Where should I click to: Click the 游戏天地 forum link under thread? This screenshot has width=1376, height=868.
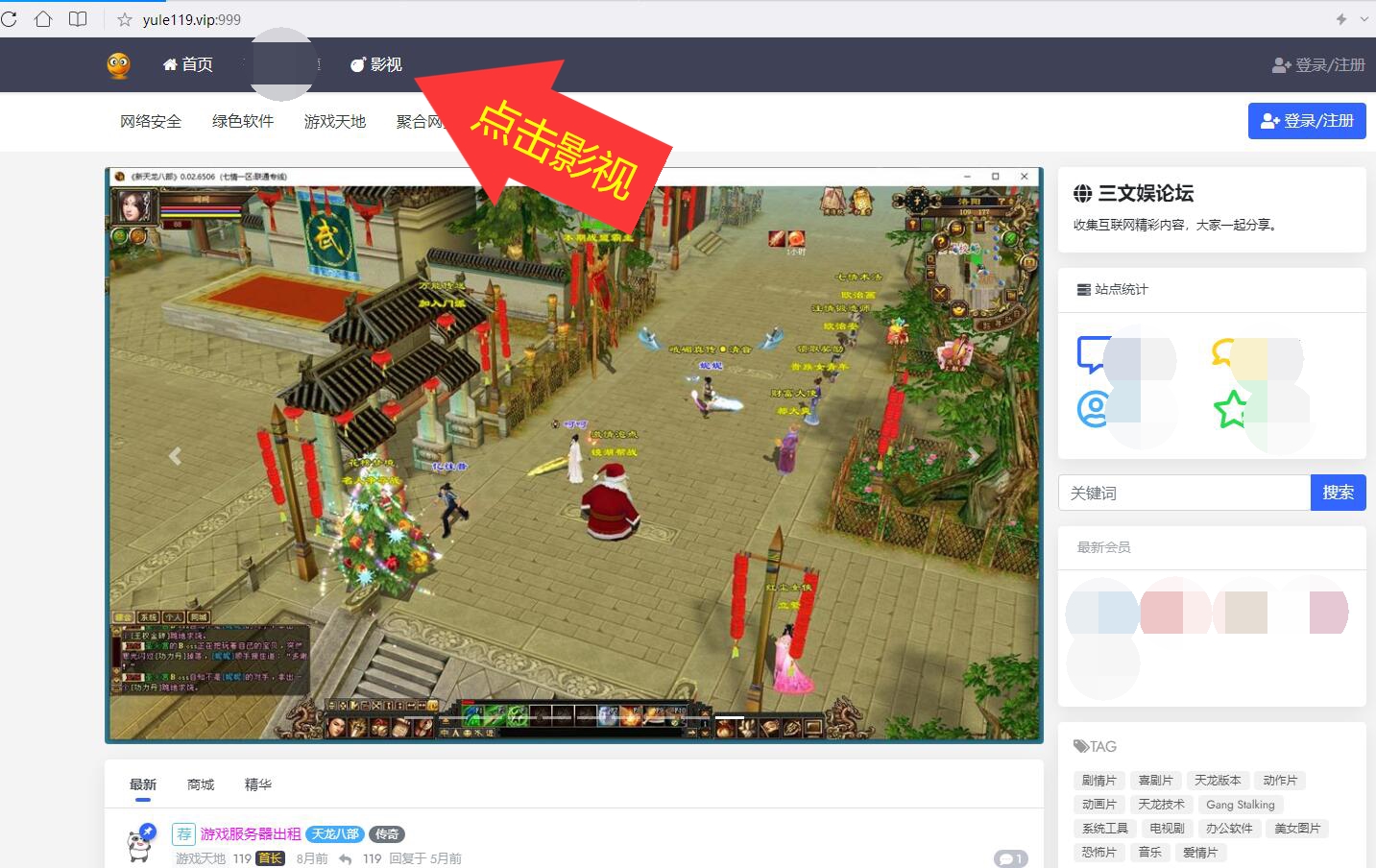coord(201,858)
